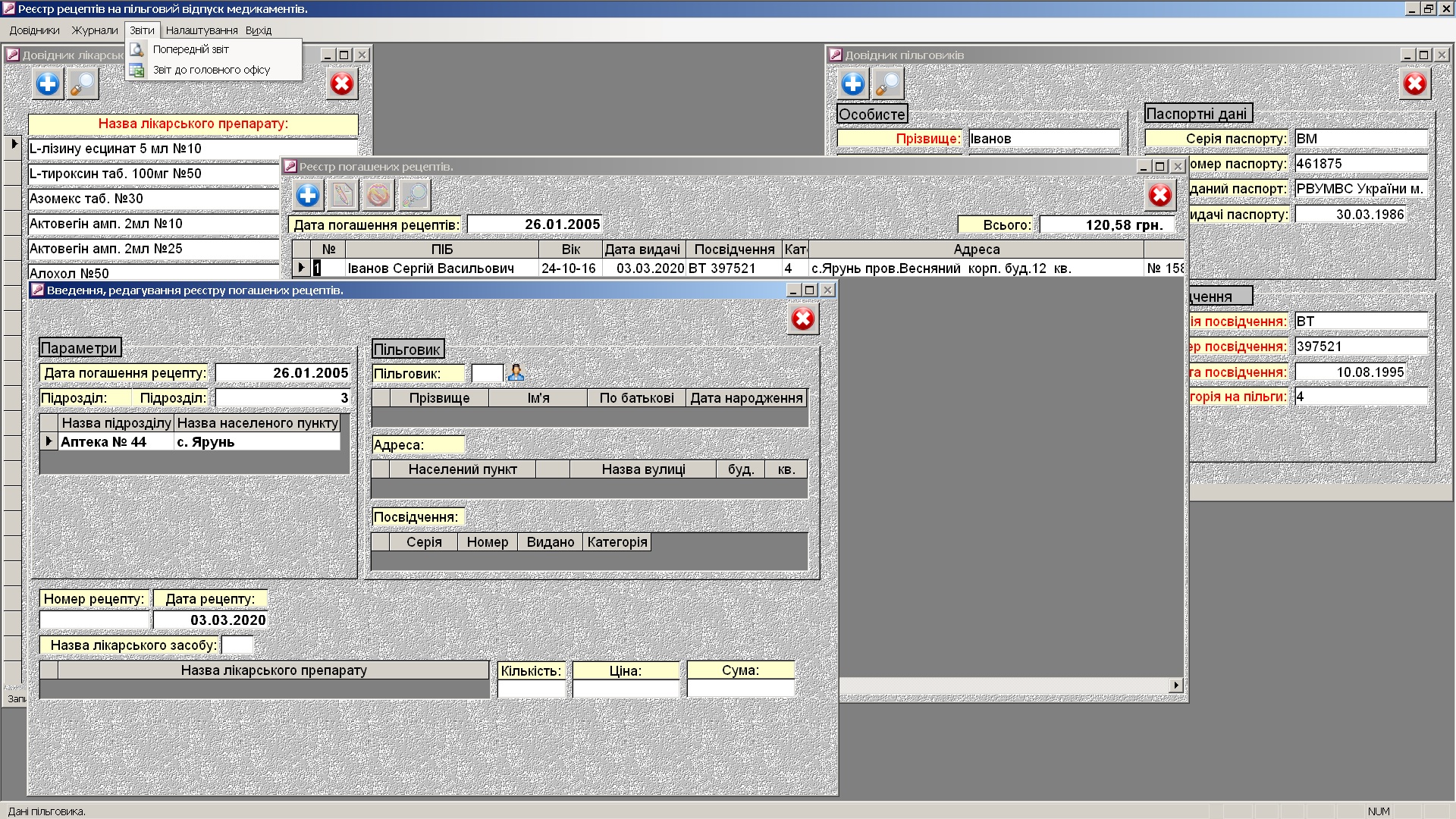Click red exit icon in Довідник лікарських window

(x=342, y=84)
